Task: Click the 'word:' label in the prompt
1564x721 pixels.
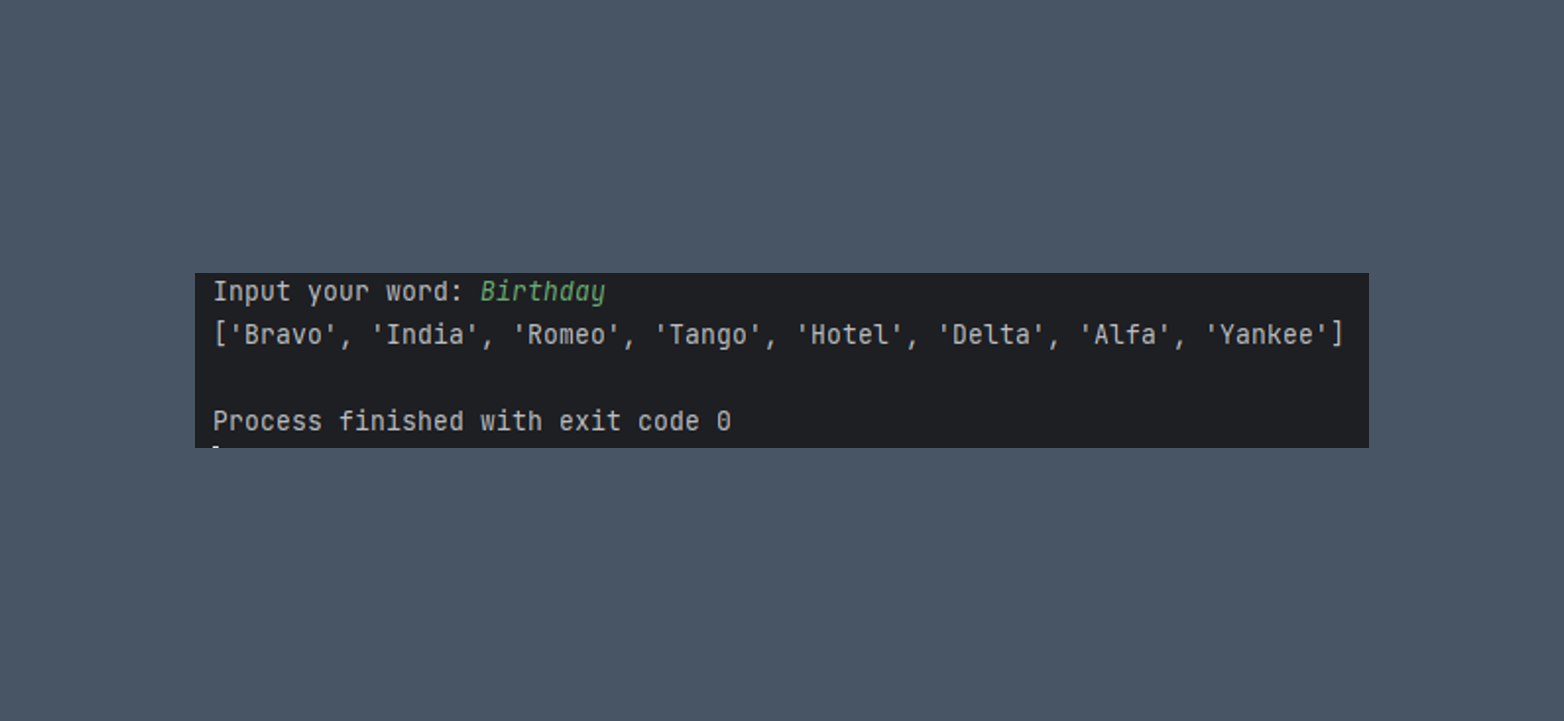Action: tap(425, 293)
